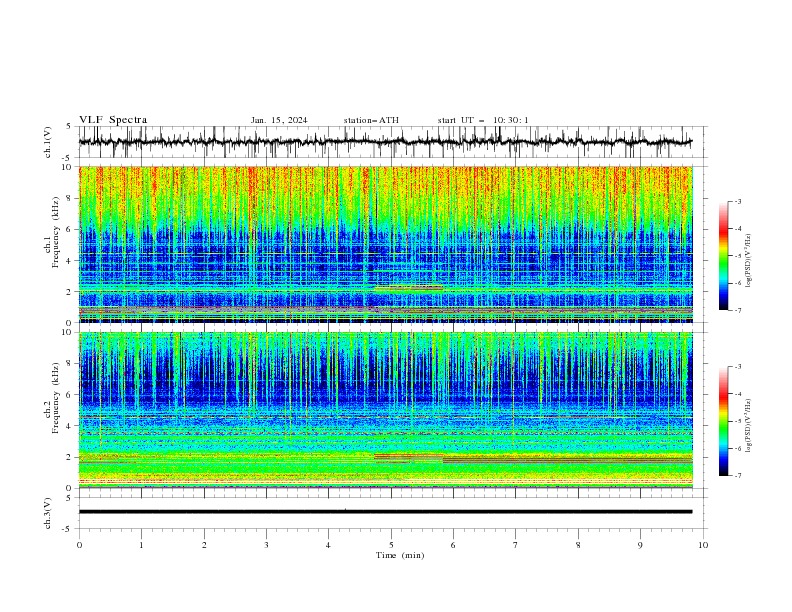This screenshot has height=612, width=792.
Task: Click time axis tick label "7"
Action: 516,545
